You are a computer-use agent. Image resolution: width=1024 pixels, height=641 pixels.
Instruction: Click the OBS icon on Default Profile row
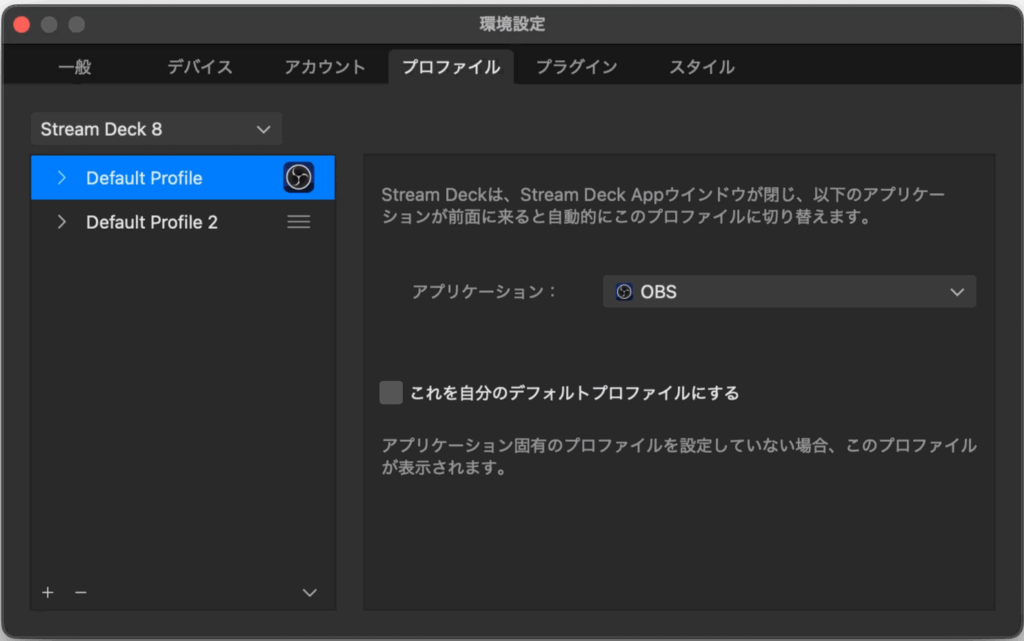click(298, 178)
